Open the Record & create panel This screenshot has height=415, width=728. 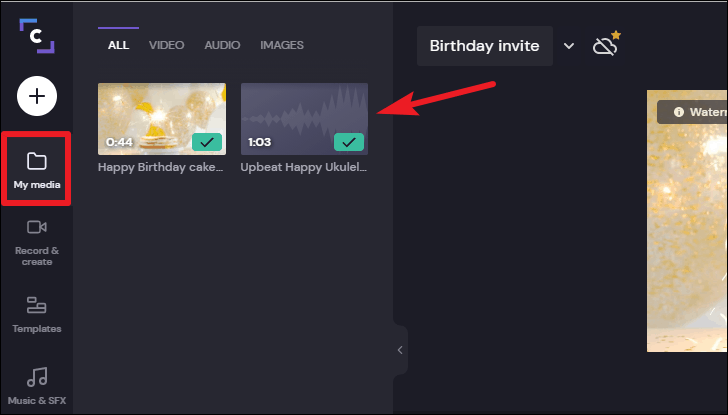click(37, 241)
